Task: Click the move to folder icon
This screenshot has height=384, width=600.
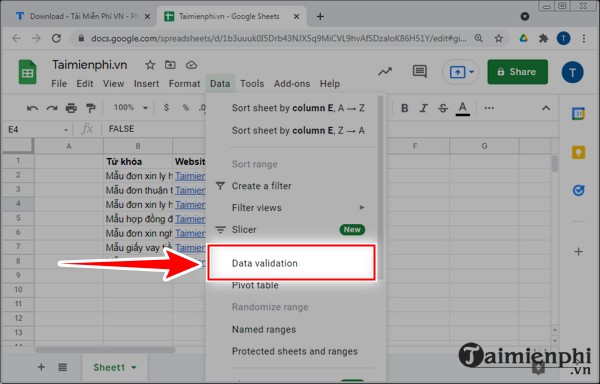Action: coord(170,65)
